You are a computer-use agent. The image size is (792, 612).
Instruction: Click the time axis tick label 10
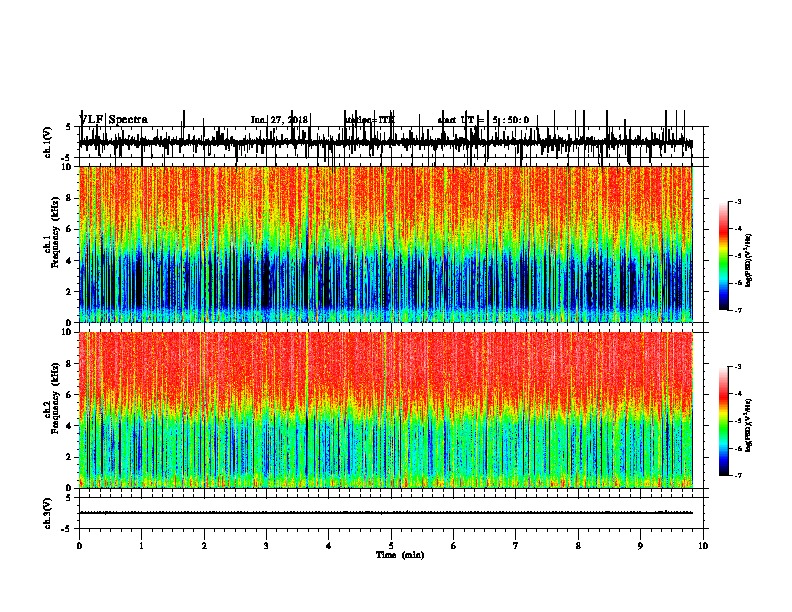703,546
